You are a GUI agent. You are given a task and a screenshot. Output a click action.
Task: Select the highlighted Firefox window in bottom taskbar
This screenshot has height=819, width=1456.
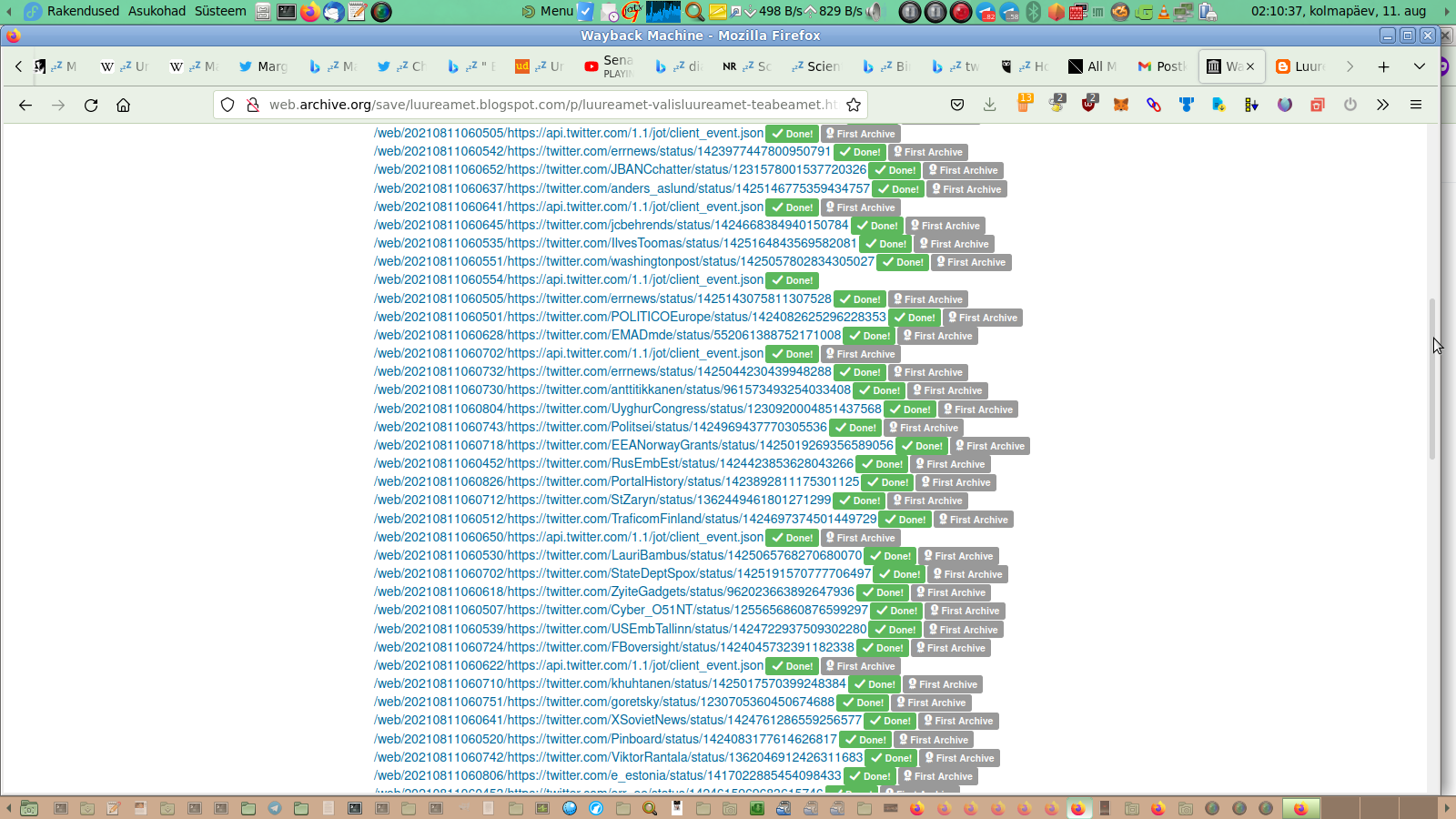click(x=1300, y=808)
